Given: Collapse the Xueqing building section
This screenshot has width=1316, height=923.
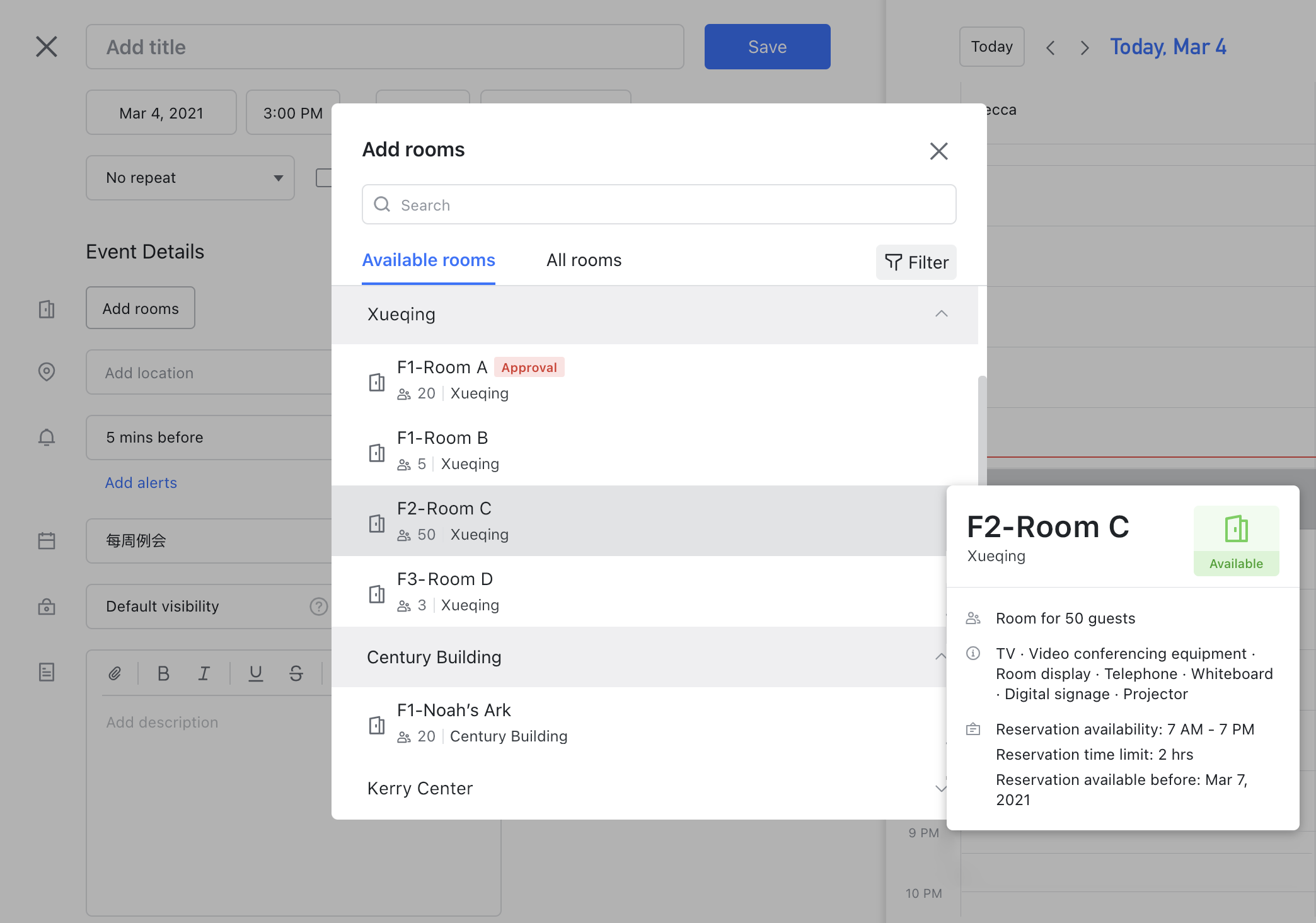Looking at the screenshot, I should pos(941,314).
